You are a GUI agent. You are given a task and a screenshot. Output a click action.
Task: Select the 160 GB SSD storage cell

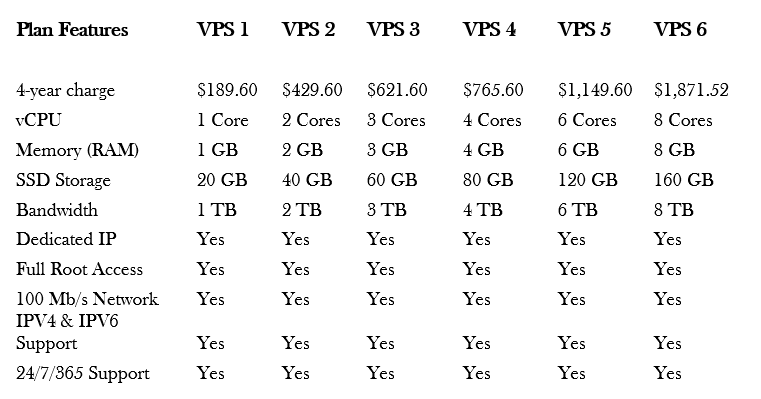pyautogui.click(x=684, y=180)
